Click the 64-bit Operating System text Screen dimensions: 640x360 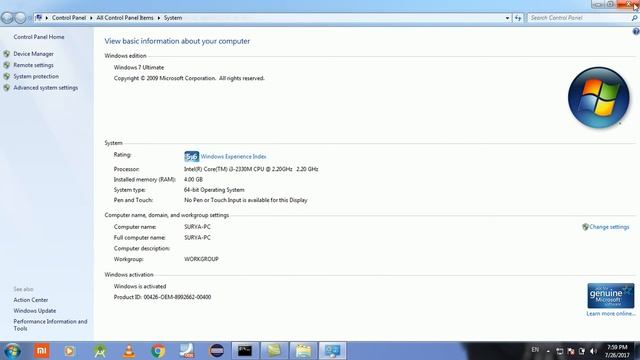pos(214,190)
